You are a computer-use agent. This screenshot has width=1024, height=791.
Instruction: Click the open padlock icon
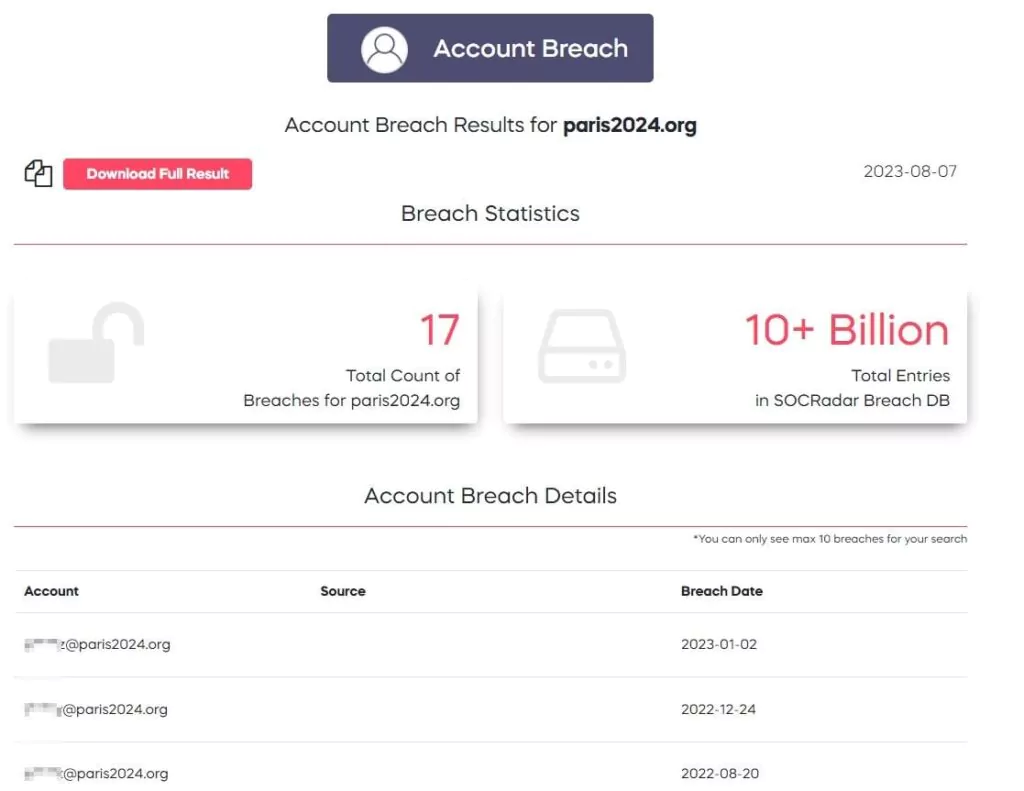point(96,342)
